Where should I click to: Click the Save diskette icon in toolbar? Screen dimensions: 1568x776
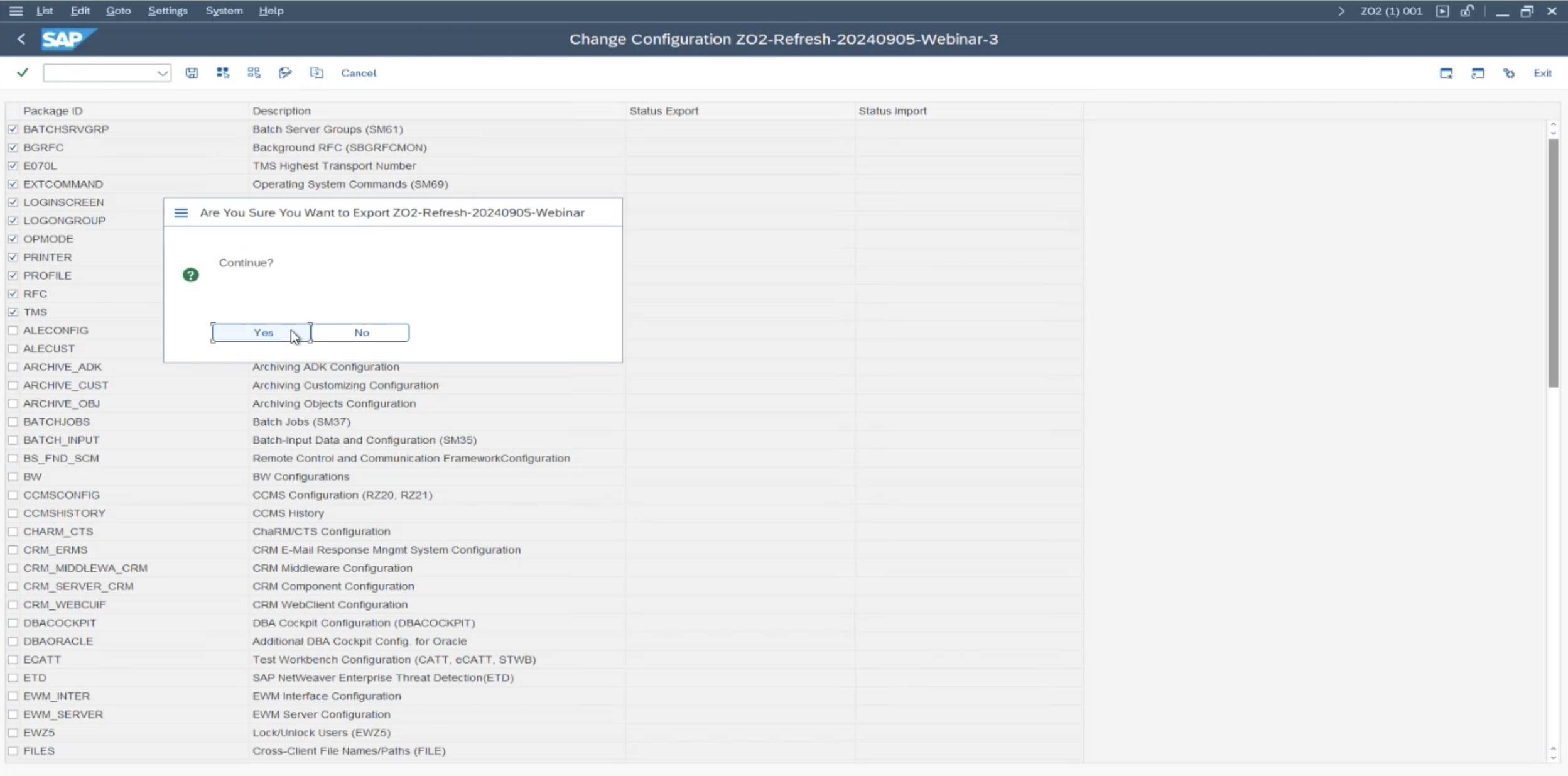coord(192,73)
